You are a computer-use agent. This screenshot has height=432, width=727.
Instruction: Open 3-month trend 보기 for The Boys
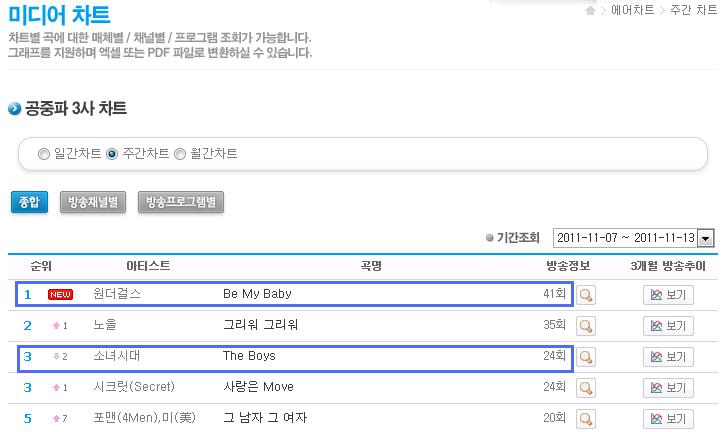[x=667, y=356]
